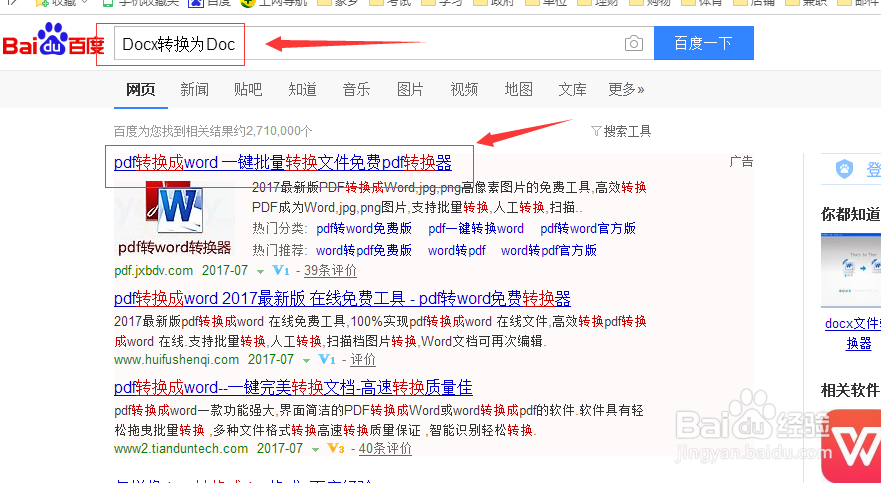Expand dropdown arrow after pdf.jxbdv.com 2017-07
The image size is (881, 483).
tap(260, 272)
